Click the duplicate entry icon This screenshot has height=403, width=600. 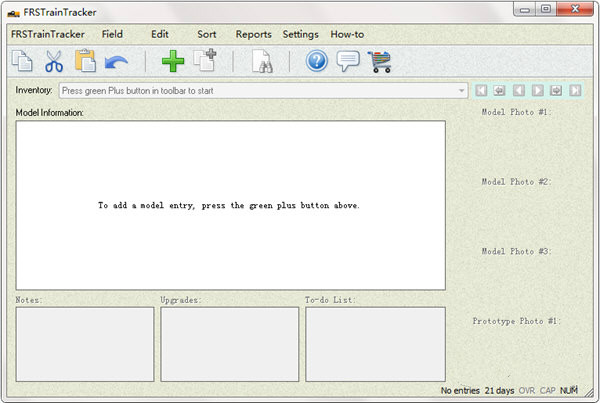(x=205, y=60)
